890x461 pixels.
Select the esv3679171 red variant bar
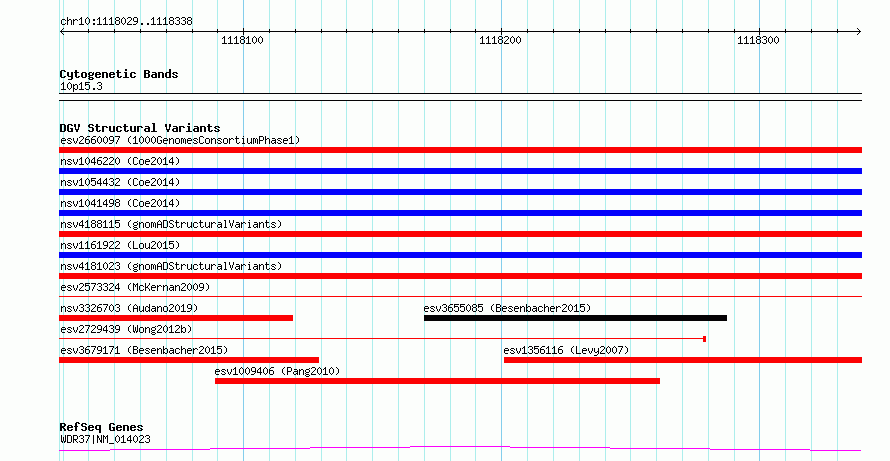click(x=189, y=360)
